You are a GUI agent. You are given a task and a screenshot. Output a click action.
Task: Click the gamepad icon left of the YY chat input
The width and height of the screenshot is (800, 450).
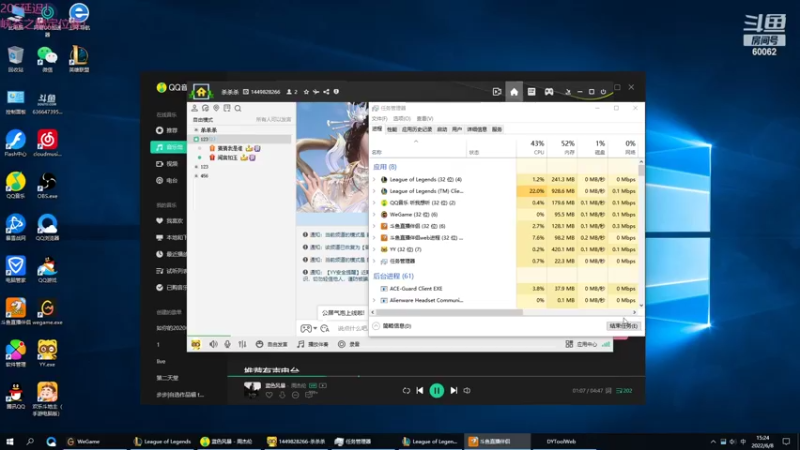click(x=306, y=329)
